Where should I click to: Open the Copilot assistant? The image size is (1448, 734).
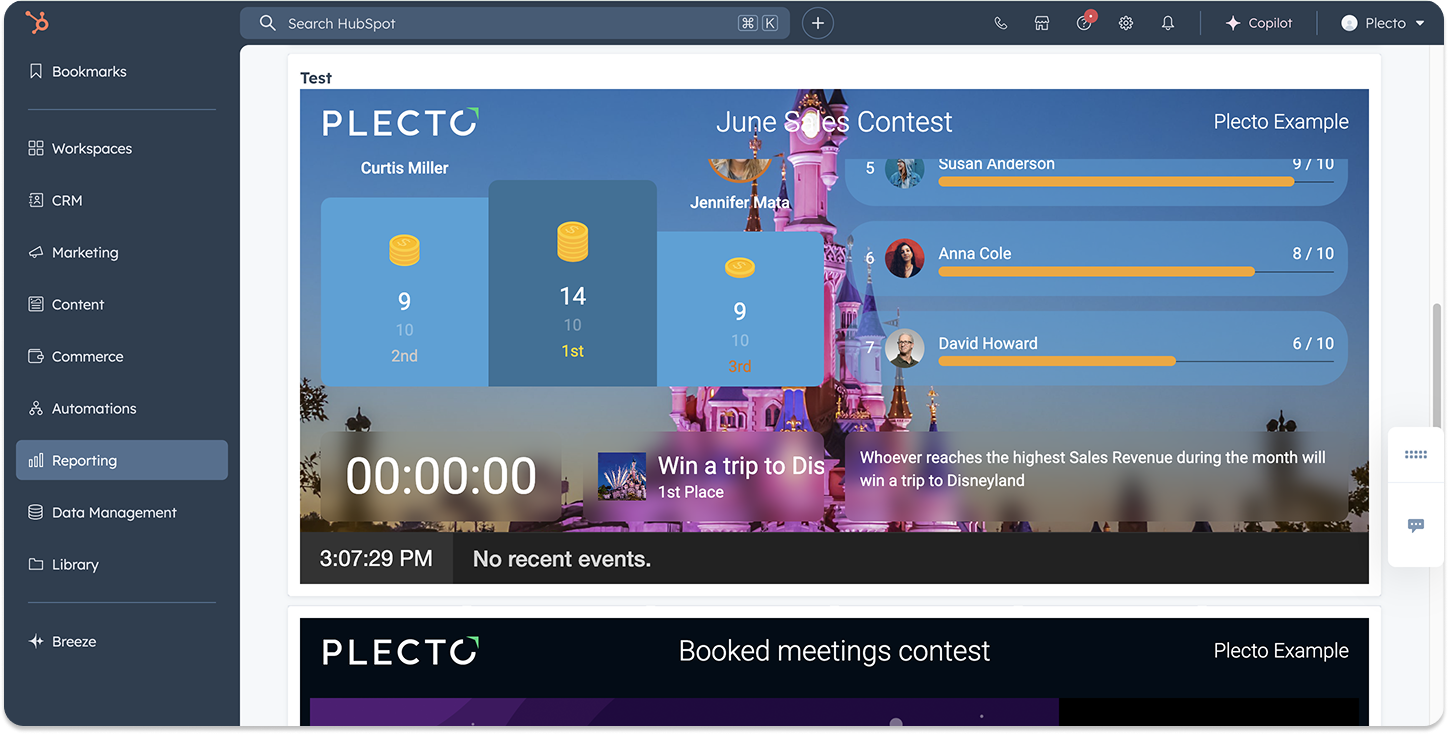[1259, 23]
